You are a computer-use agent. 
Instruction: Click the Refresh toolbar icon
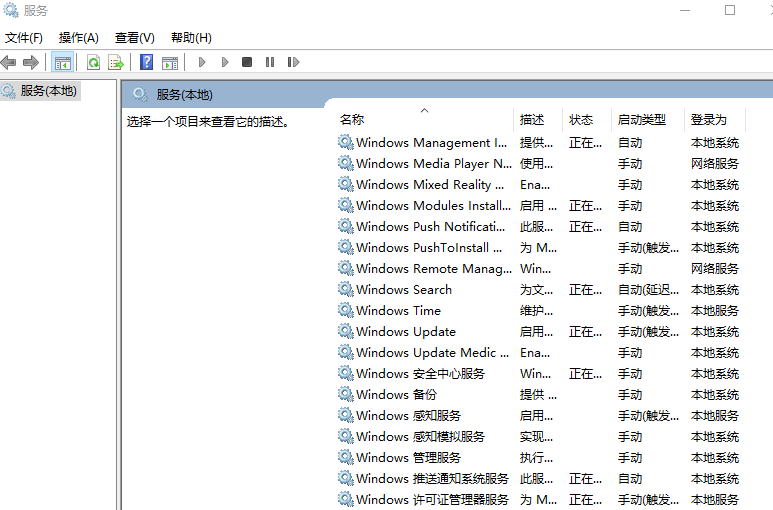pyautogui.click(x=93, y=62)
